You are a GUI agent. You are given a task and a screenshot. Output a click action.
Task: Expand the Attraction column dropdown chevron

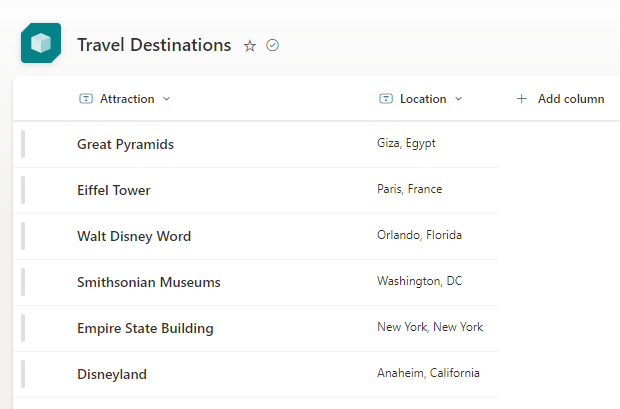166,99
